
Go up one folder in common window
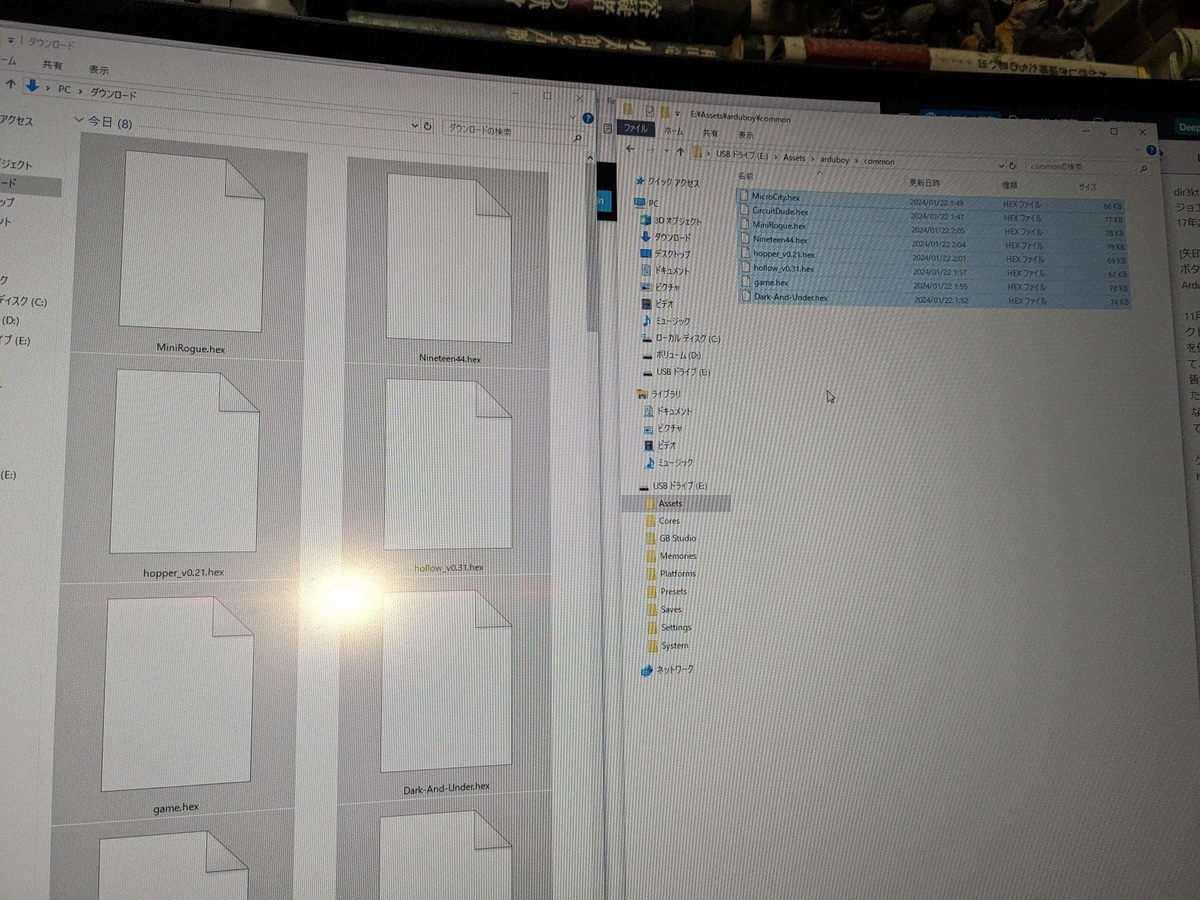click(x=680, y=152)
